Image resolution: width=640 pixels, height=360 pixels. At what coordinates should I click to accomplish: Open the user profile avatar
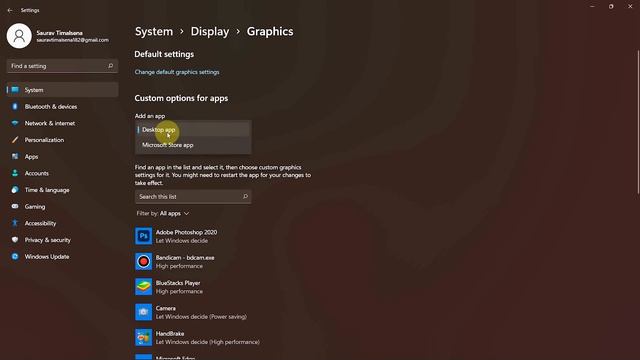[19, 36]
